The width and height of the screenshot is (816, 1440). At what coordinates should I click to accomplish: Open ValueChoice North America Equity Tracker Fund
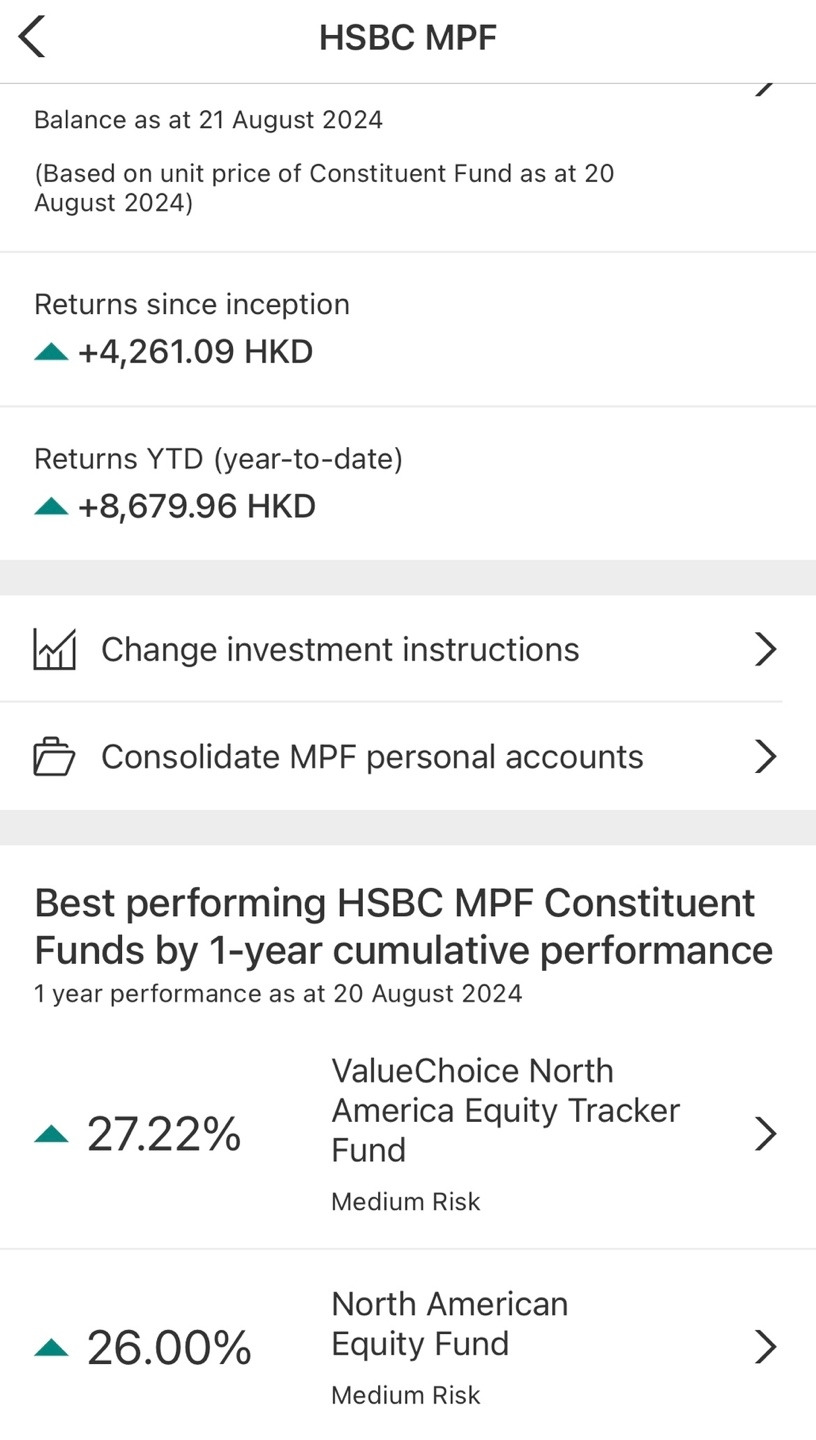(505, 1110)
